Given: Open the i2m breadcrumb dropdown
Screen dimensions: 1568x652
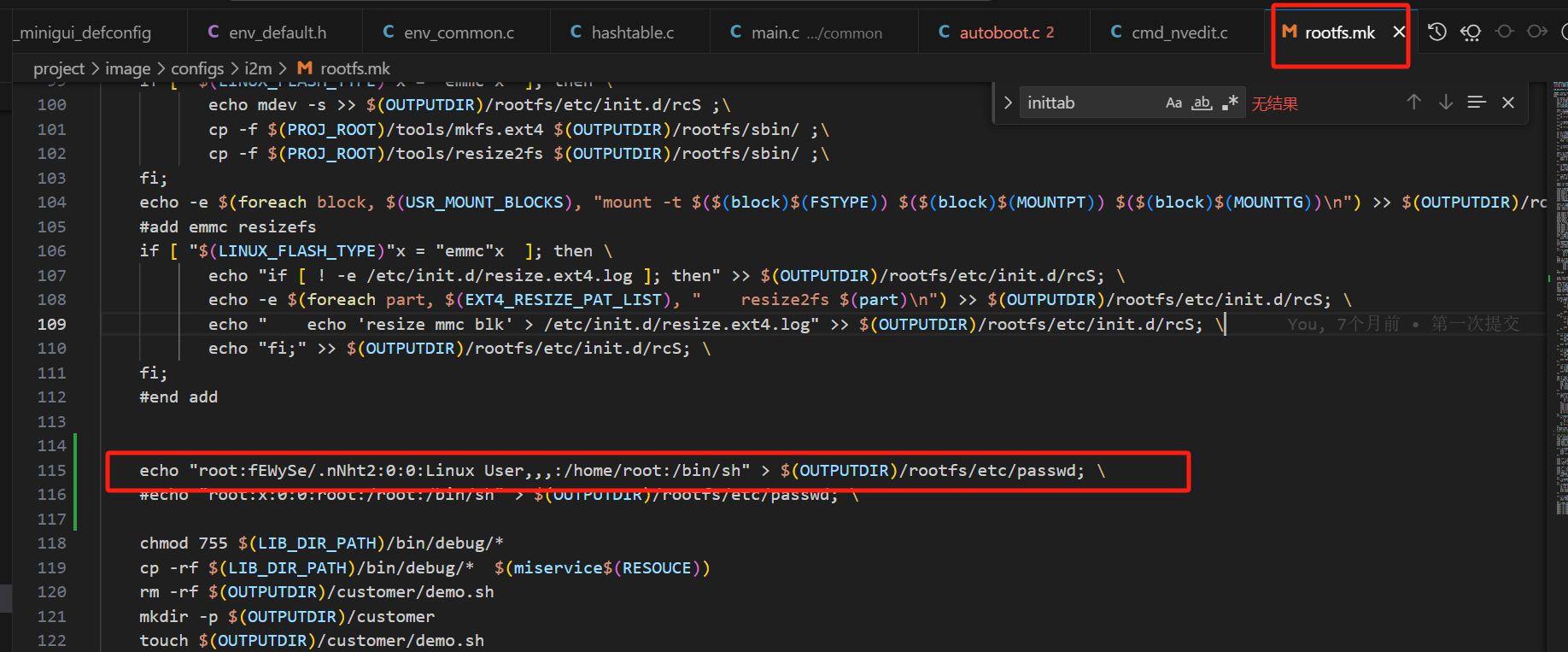Looking at the screenshot, I should point(258,68).
